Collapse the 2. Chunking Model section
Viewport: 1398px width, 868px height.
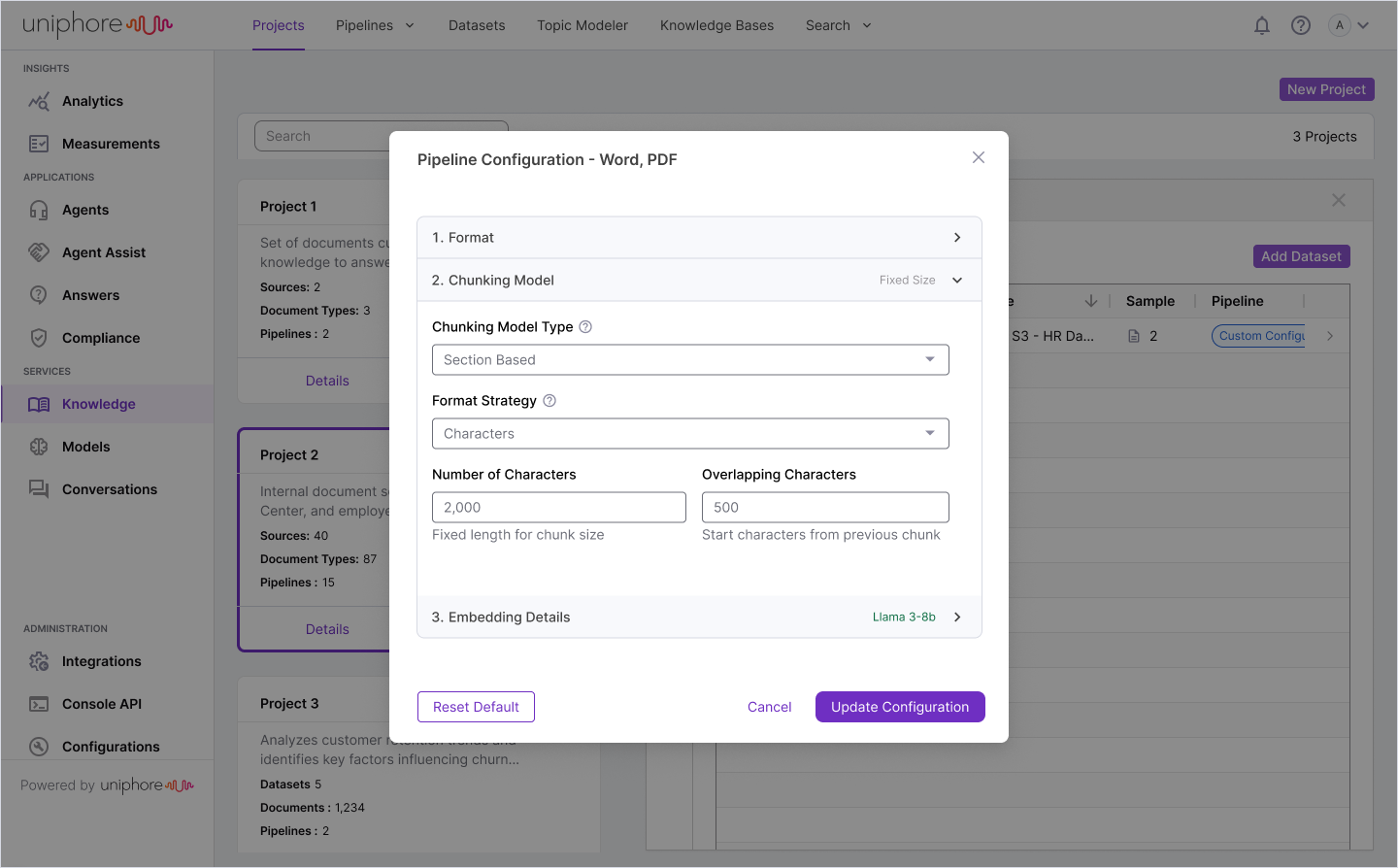pyautogui.click(x=957, y=281)
